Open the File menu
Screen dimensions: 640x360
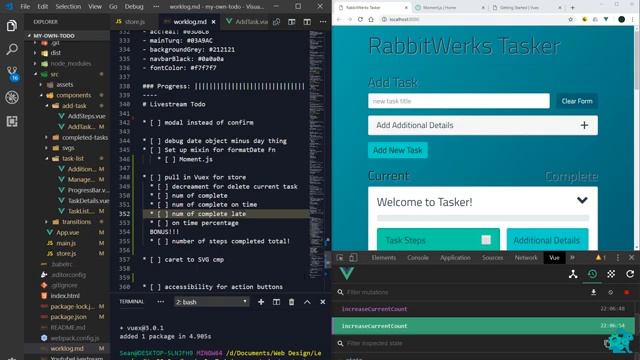[x=25, y=7]
